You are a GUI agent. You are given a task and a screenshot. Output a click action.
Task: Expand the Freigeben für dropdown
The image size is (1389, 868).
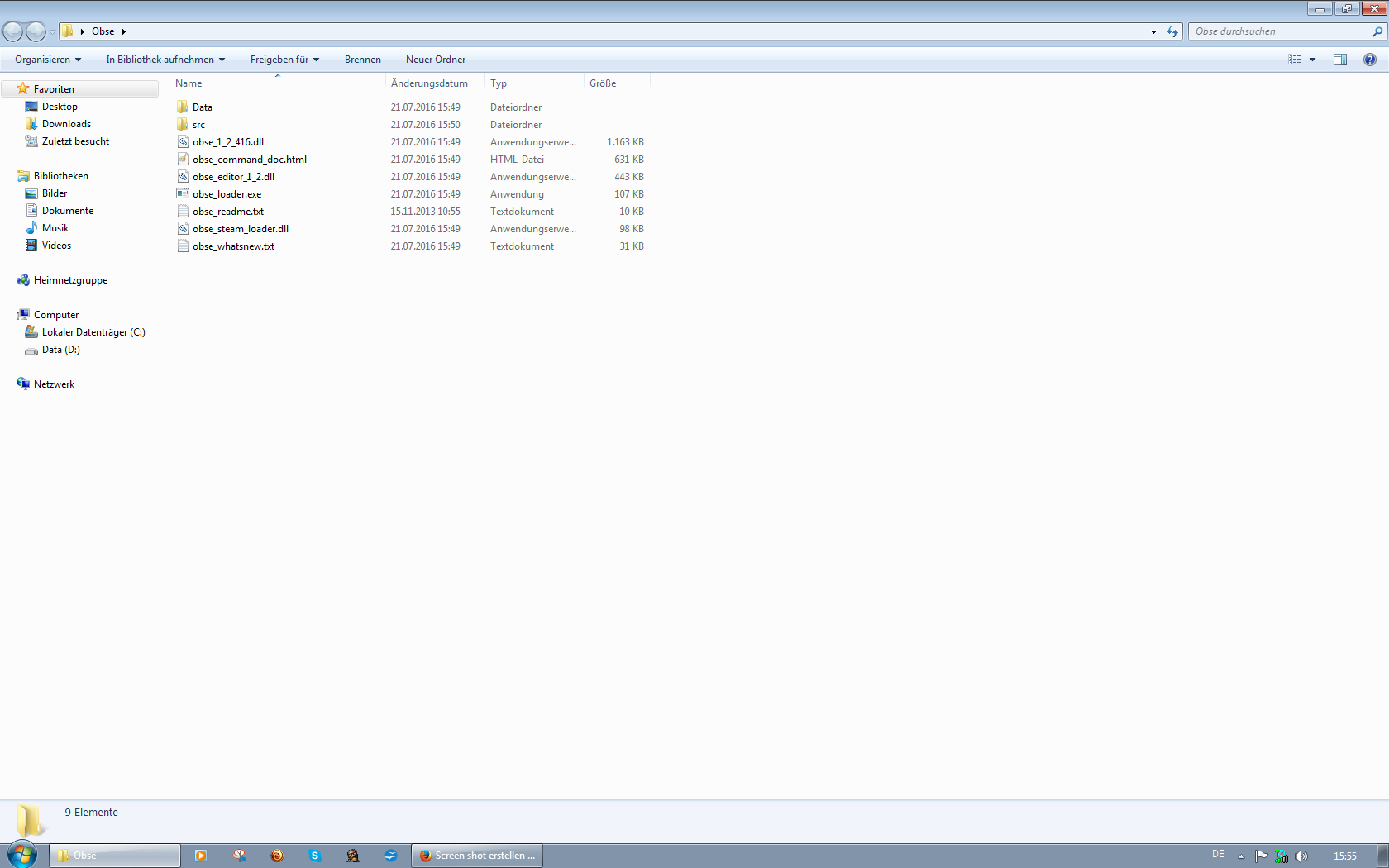pos(284,60)
